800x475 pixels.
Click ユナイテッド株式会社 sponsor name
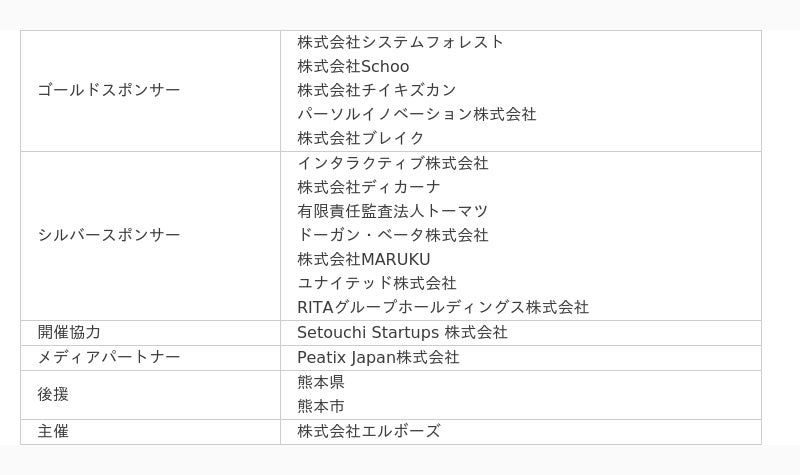coord(376,283)
